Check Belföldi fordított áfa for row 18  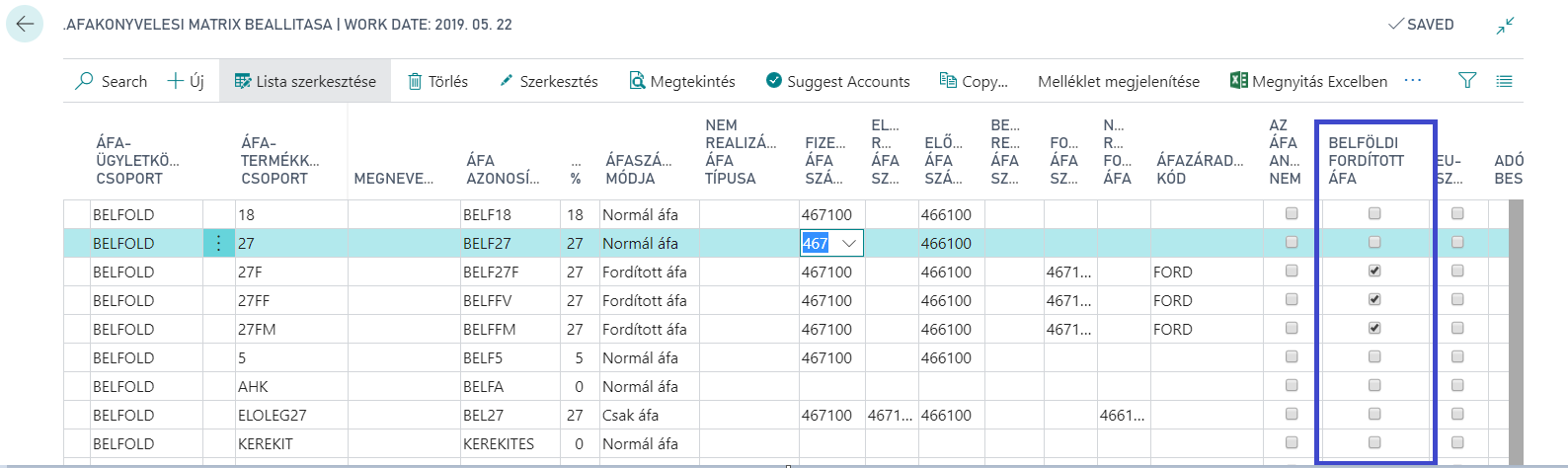tap(1374, 213)
